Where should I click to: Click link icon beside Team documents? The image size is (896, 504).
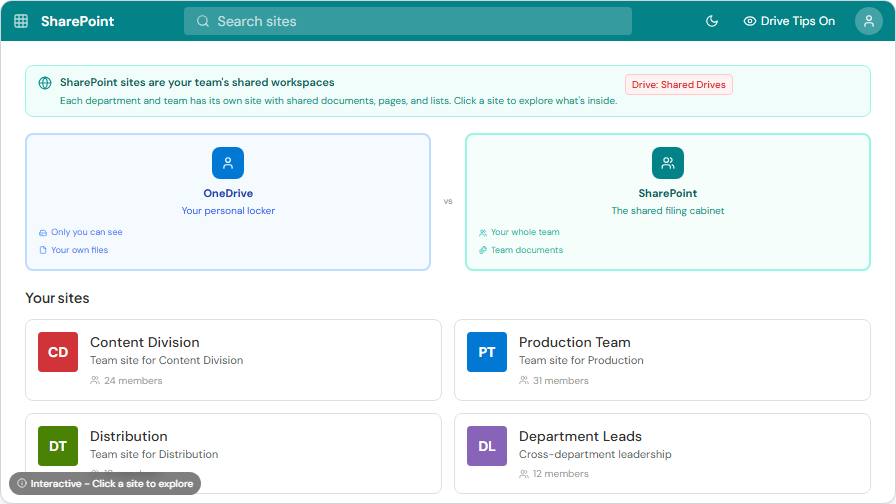[x=483, y=250]
